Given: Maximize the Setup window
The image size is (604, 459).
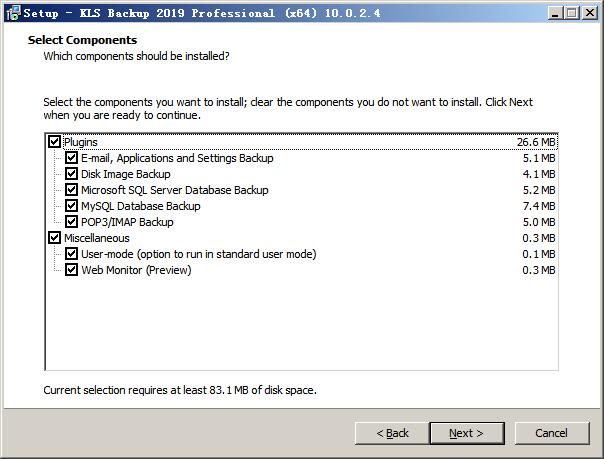Looking at the screenshot, I should pyautogui.click(x=572, y=13).
